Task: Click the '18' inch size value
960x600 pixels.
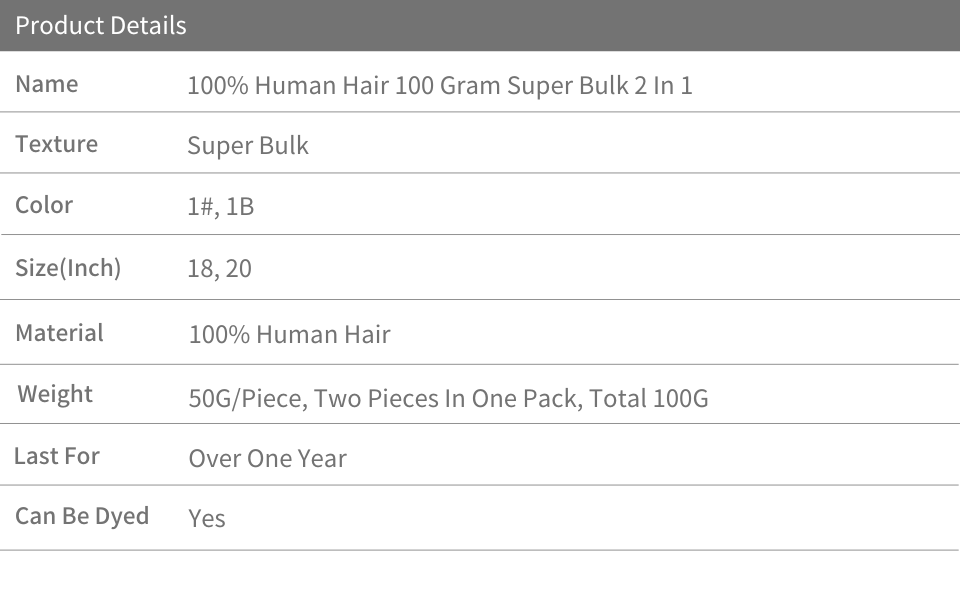Action: point(199,269)
